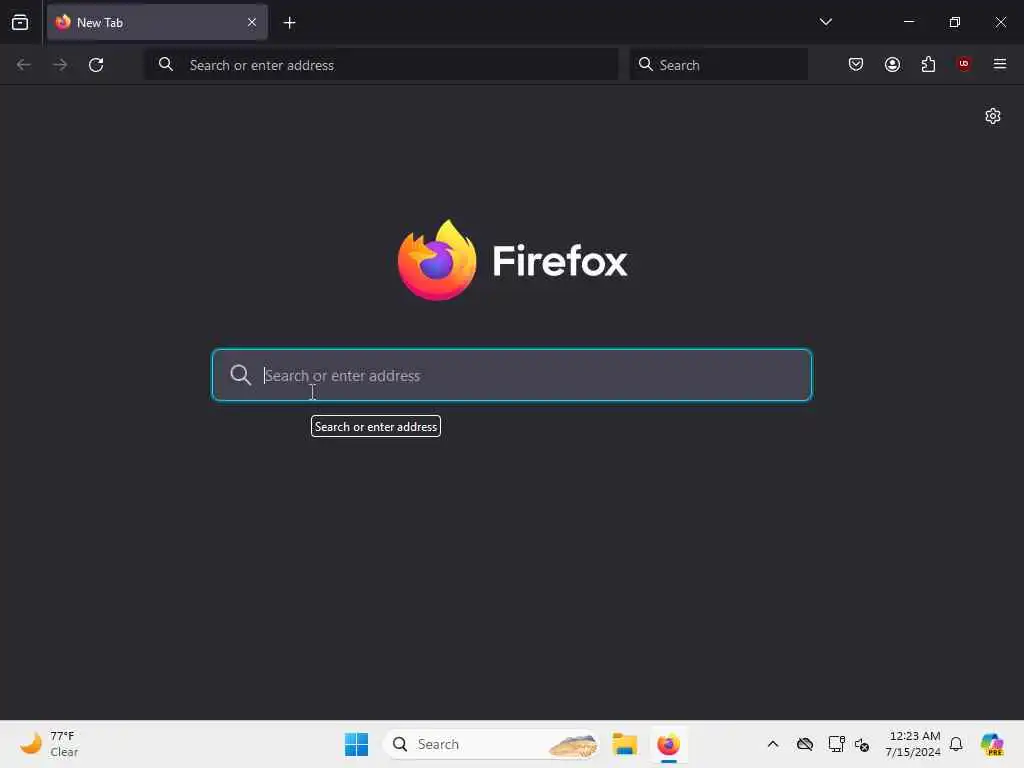1024x768 pixels.
Task: Close the Firefox window
Action: pos(1000,22)
